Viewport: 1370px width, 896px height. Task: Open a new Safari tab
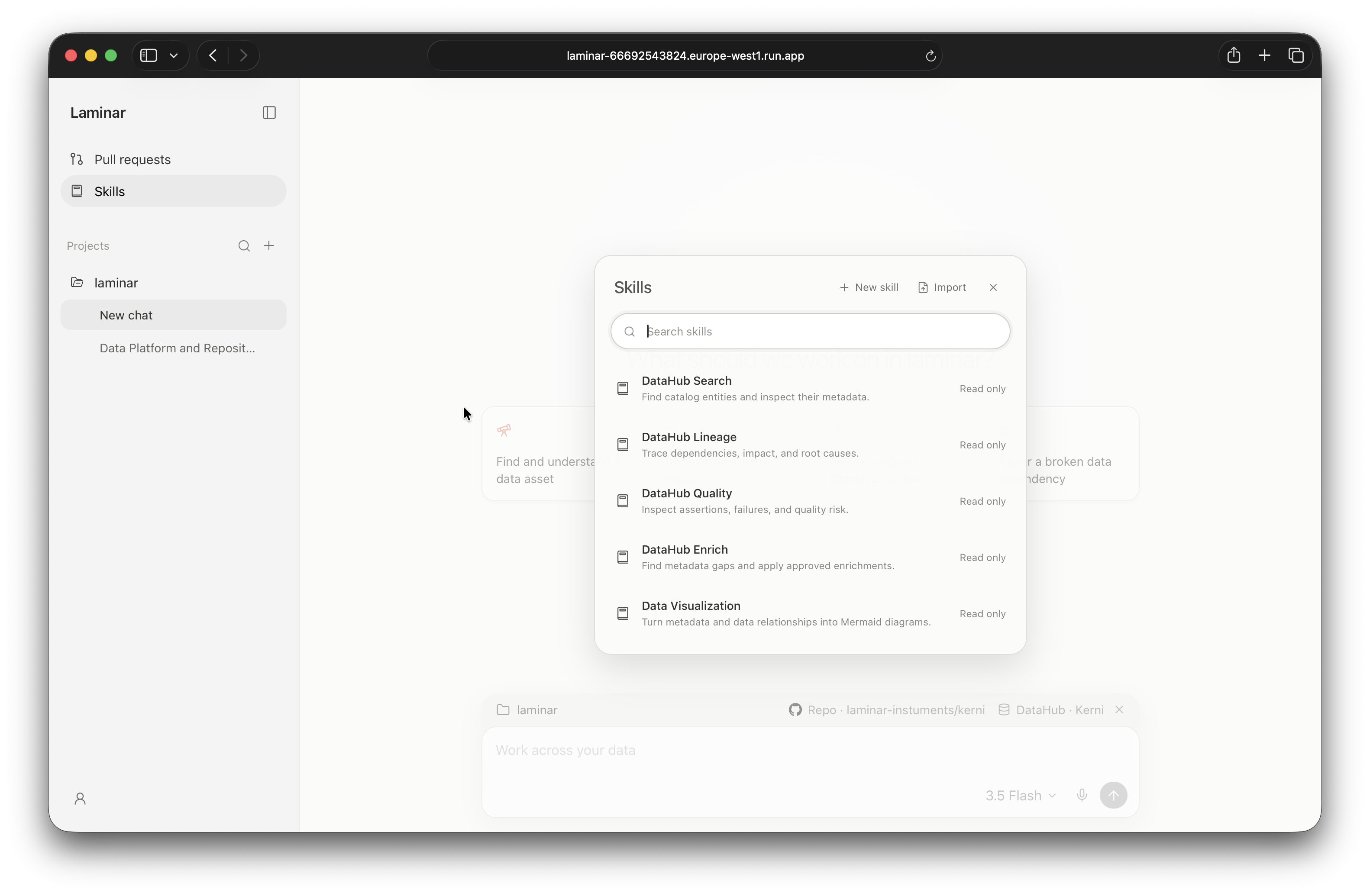(1265, 55)
